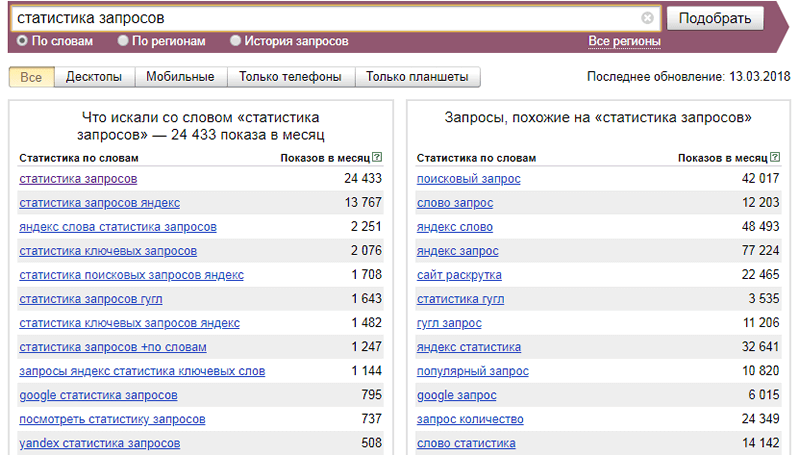Open статистика запросов +по словам link
Viewport: 800px width, 455px height.
coord(113,347)
